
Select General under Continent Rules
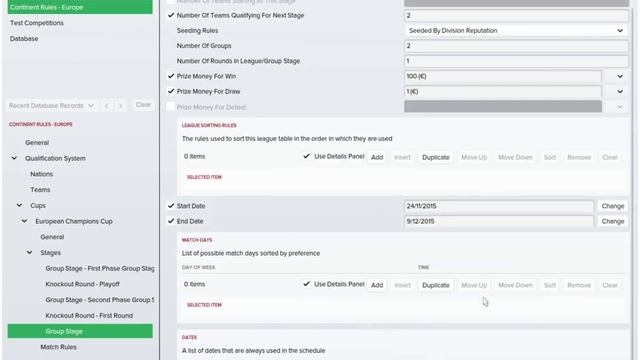tap(37, 142)
